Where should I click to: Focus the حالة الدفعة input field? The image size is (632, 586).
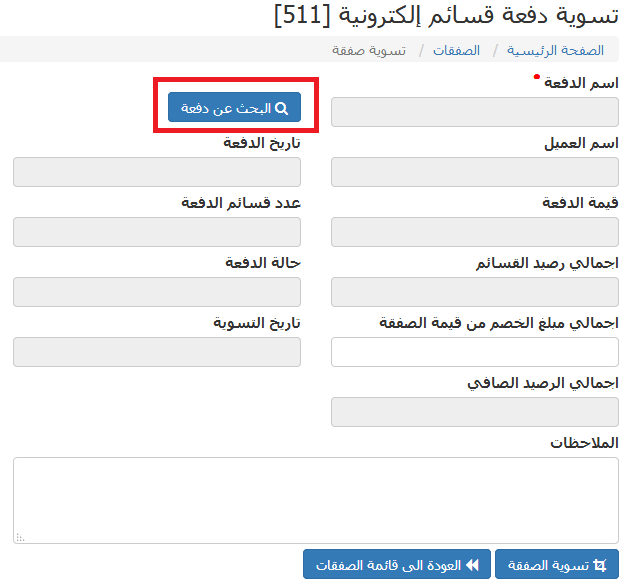[157, 292]
